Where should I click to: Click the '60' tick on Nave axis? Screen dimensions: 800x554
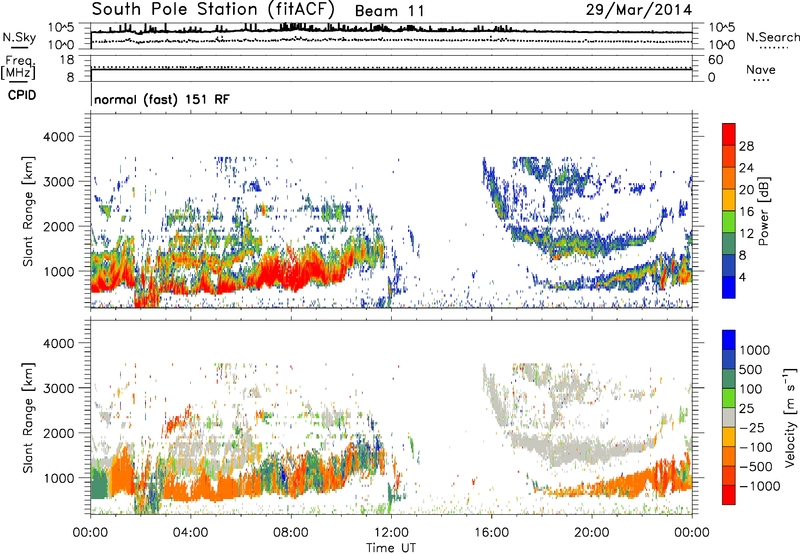coord(715,60)
